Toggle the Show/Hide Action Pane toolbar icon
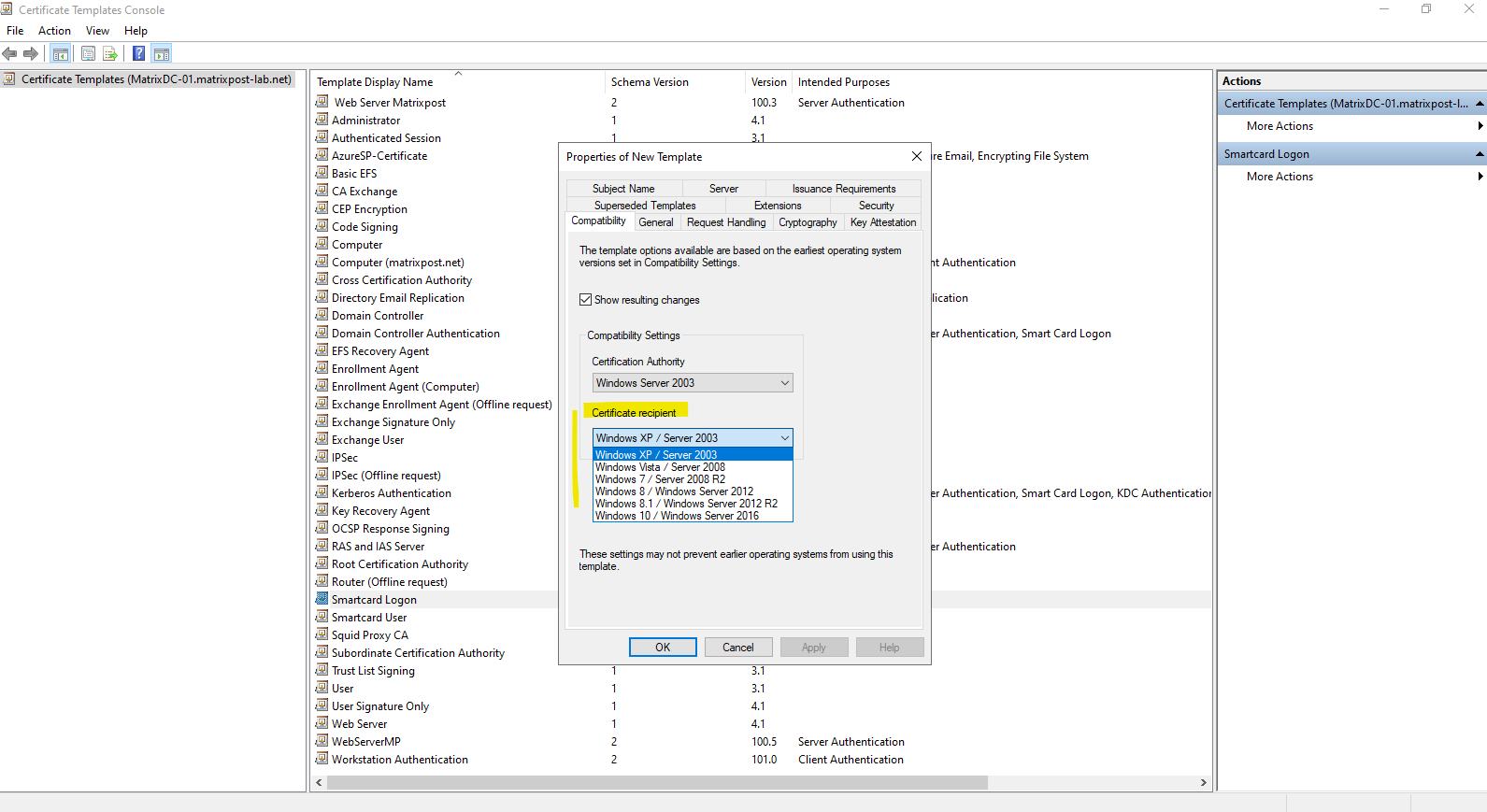The height and width of the screenshot is (812, 1487). [x=162, y=54]
